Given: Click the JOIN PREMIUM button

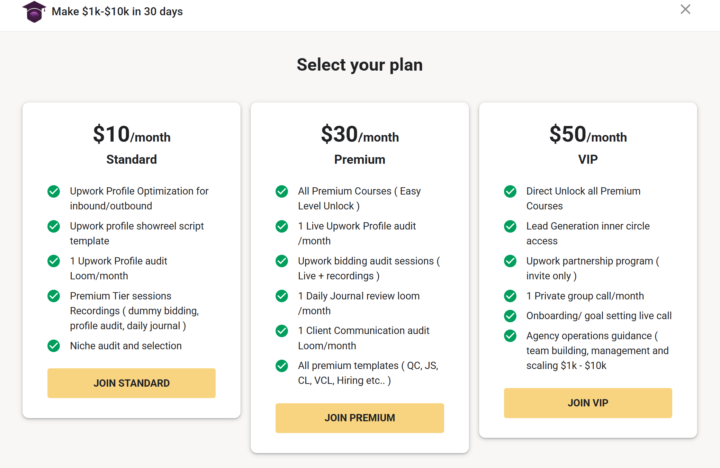Looking at the screenshot, I should tap(360, 418).
